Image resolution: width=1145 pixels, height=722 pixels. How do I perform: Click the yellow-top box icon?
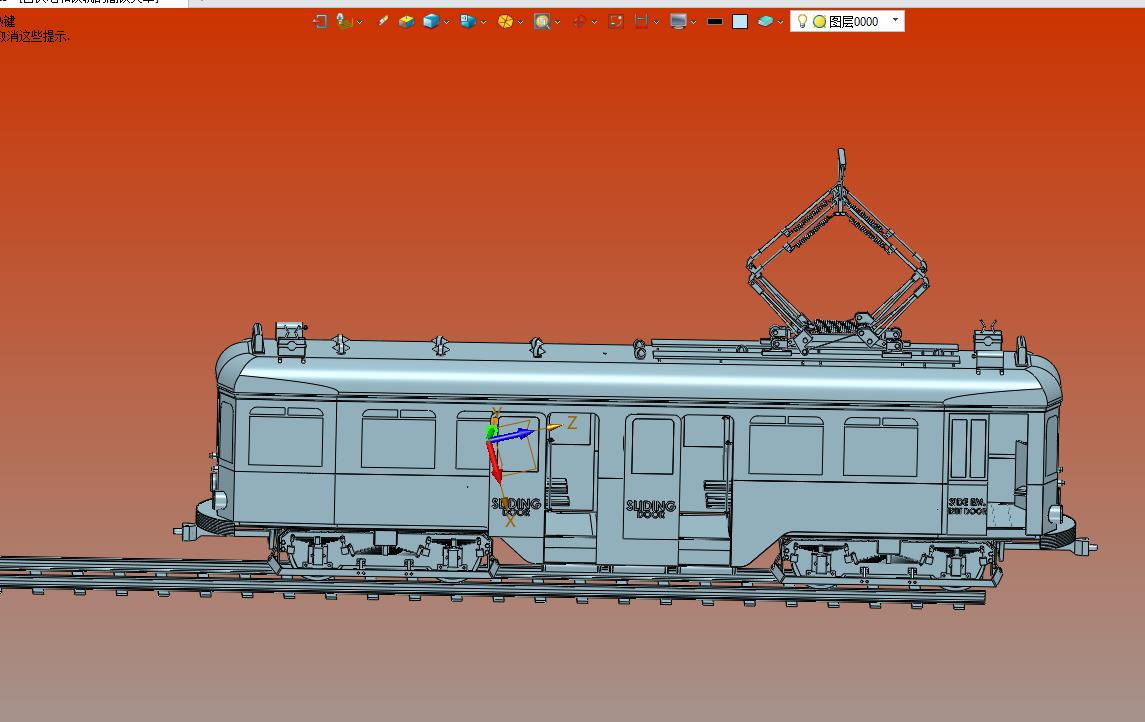tap(407, 21)
